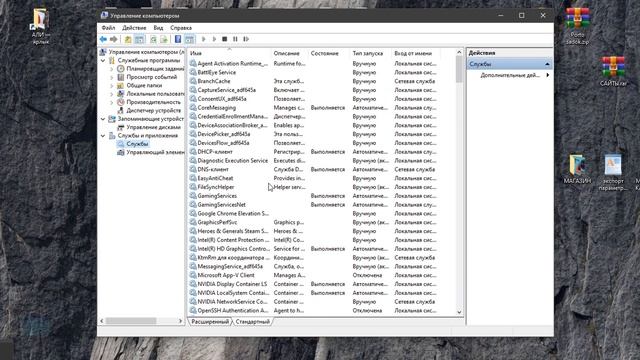Screen dimensions: 640x360
Task: Click the Локальные пользователи tree icon
Action: [x=120, y=94]
